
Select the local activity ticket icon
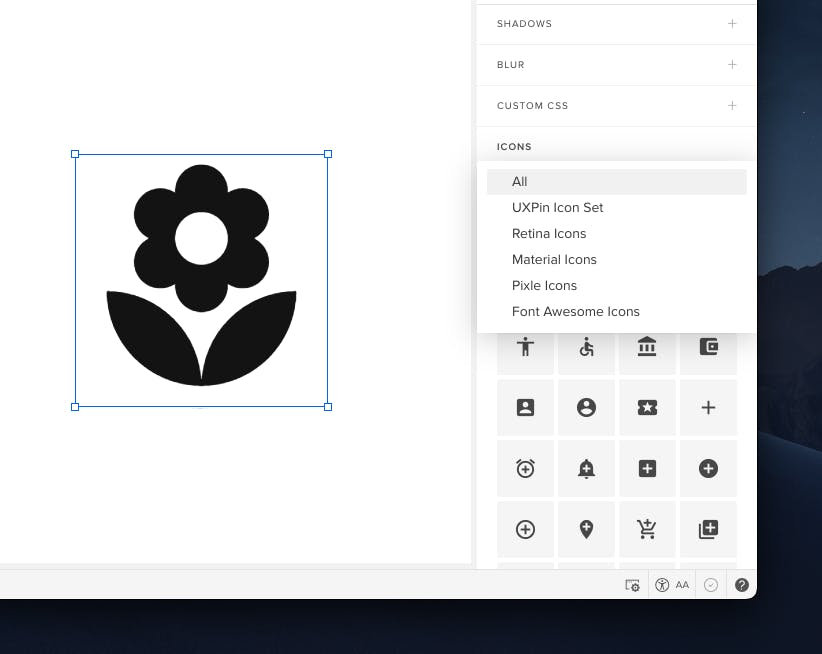(x=647, y=407)
